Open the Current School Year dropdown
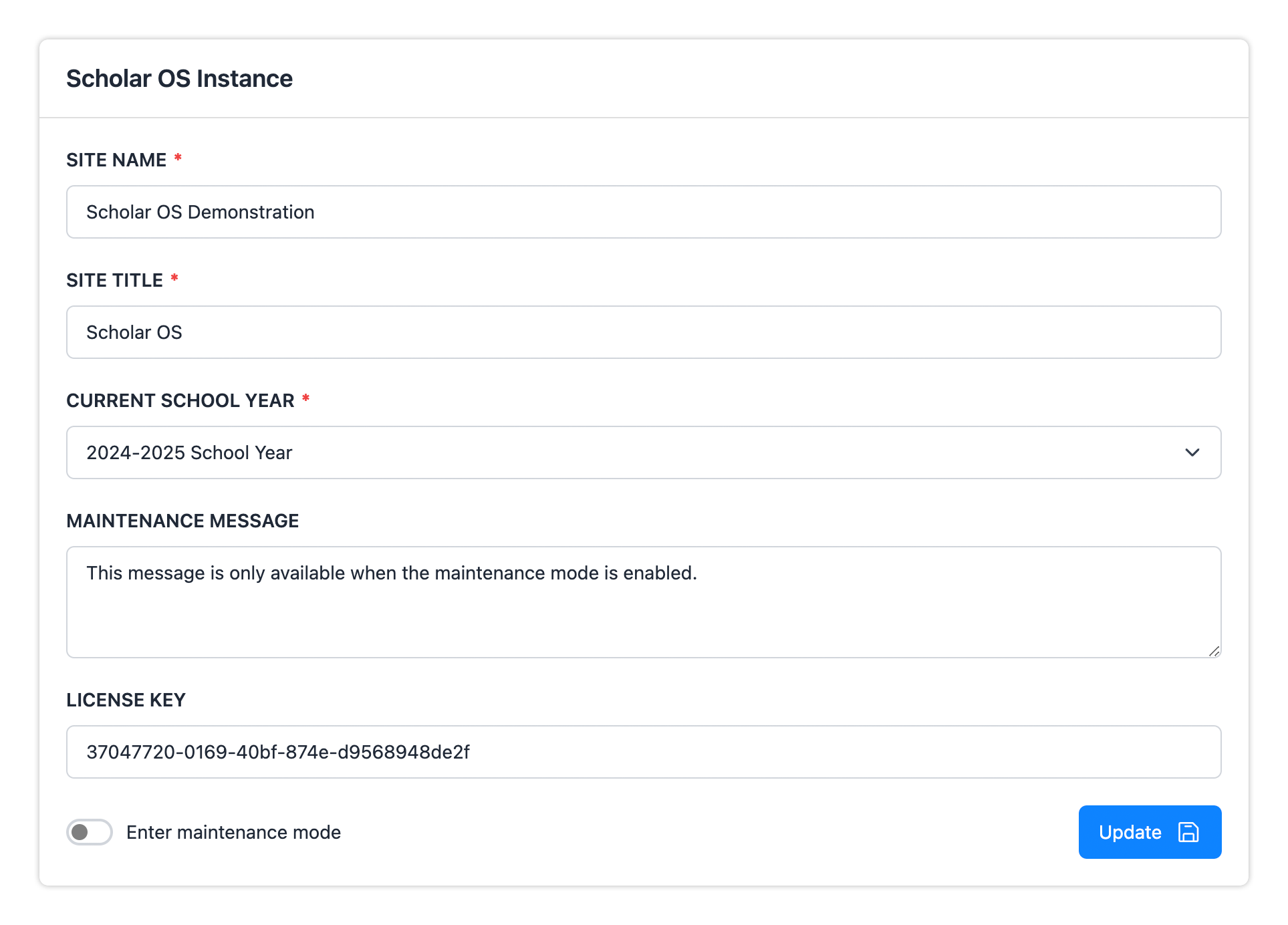 (644, 452)
